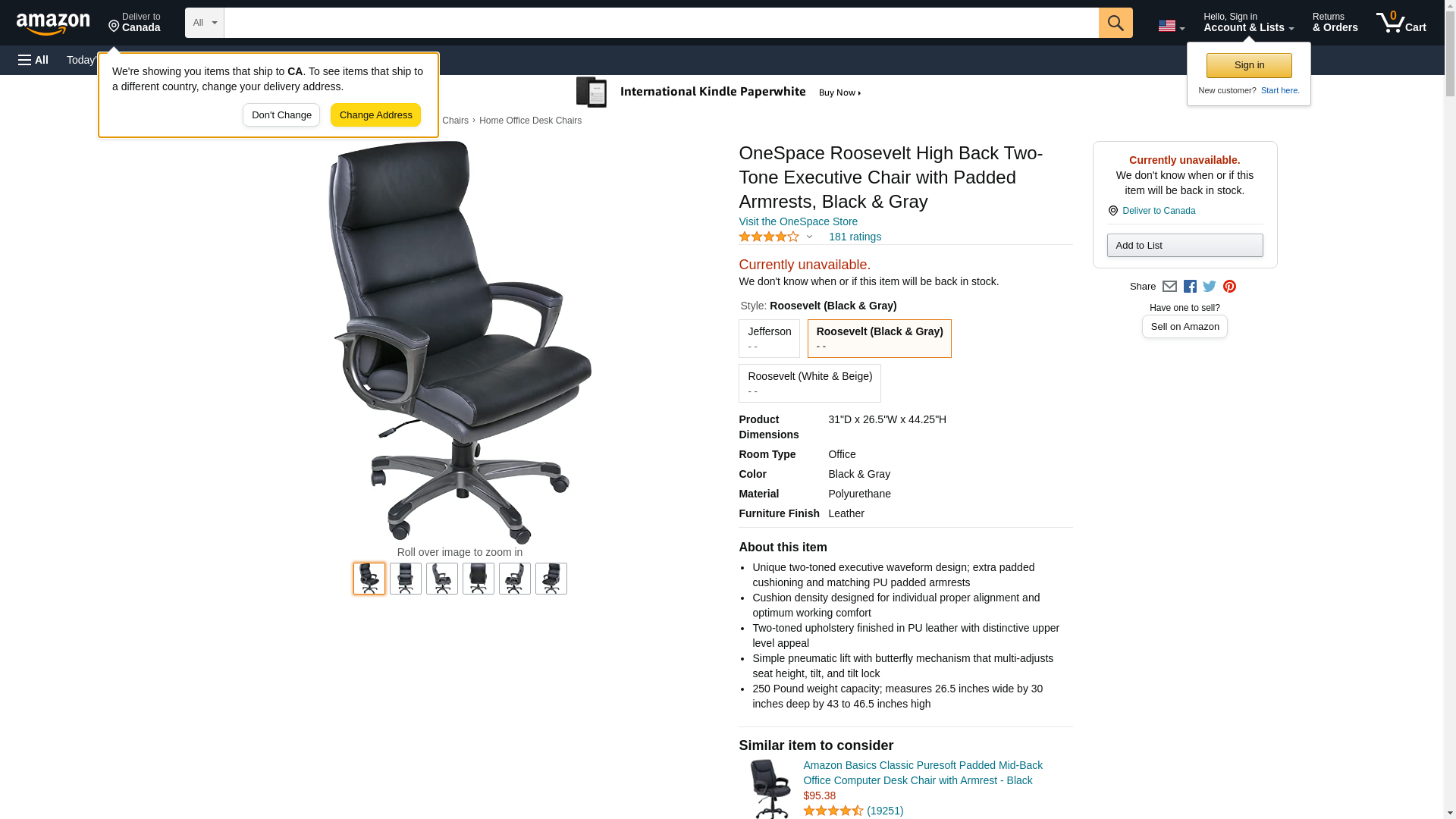The height and width of the screenshot is (819, 1456).
Task: Select Roosevelt (White & Beige) style
Action: 809,383
